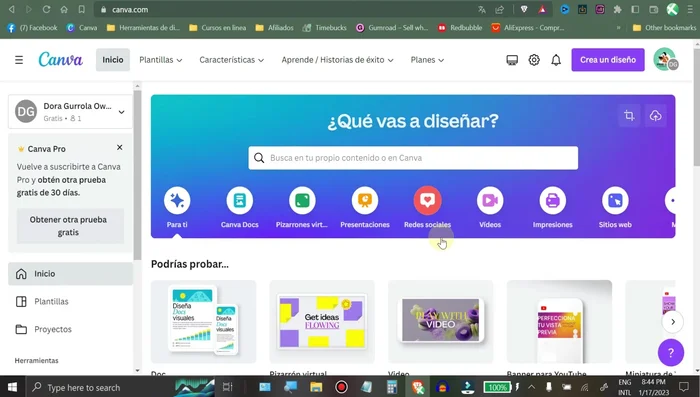The height and width of the screenshot is (397, 700).
Task: Go back in the browser
Action: point(12,9)
